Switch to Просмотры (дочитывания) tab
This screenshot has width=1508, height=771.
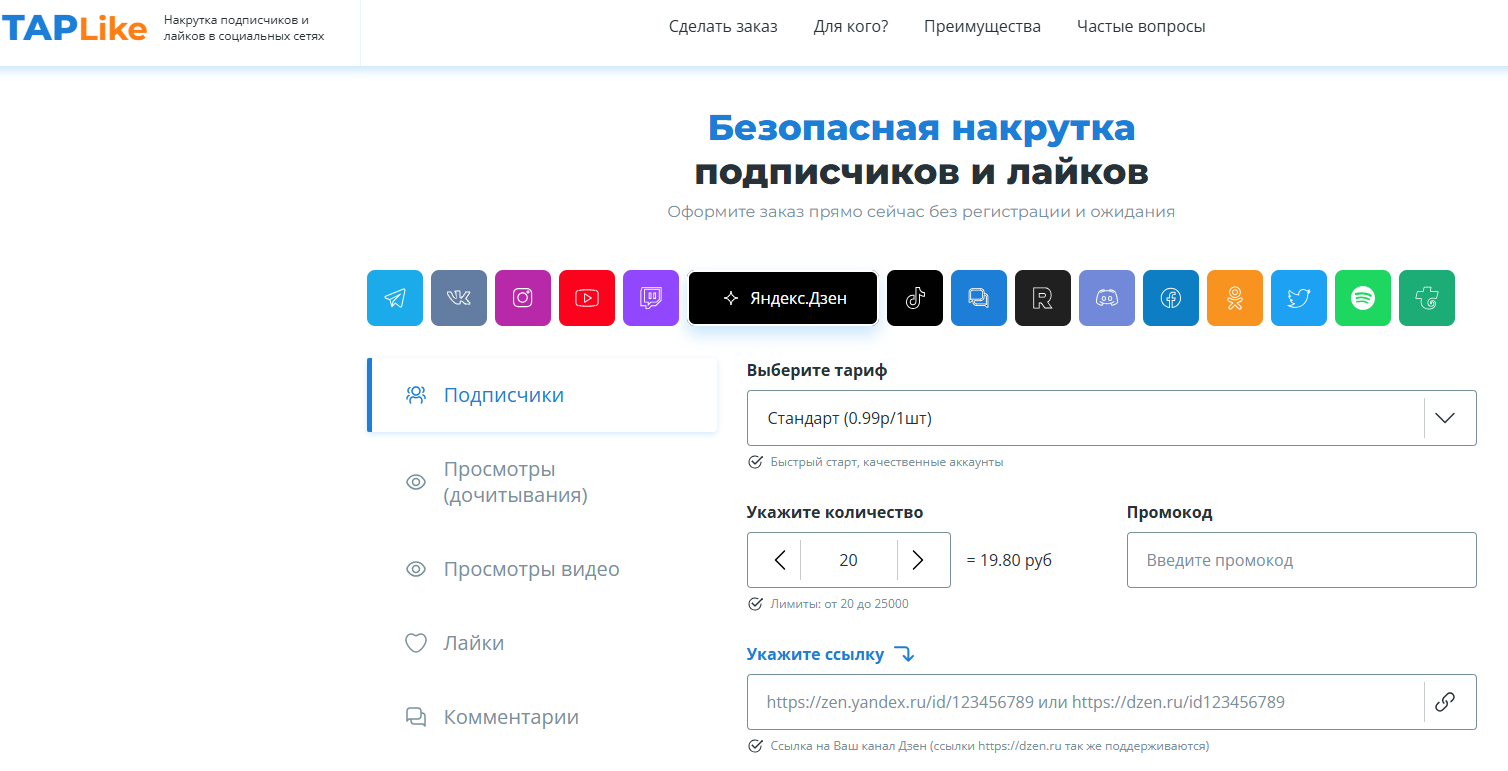tap(542, 482)
